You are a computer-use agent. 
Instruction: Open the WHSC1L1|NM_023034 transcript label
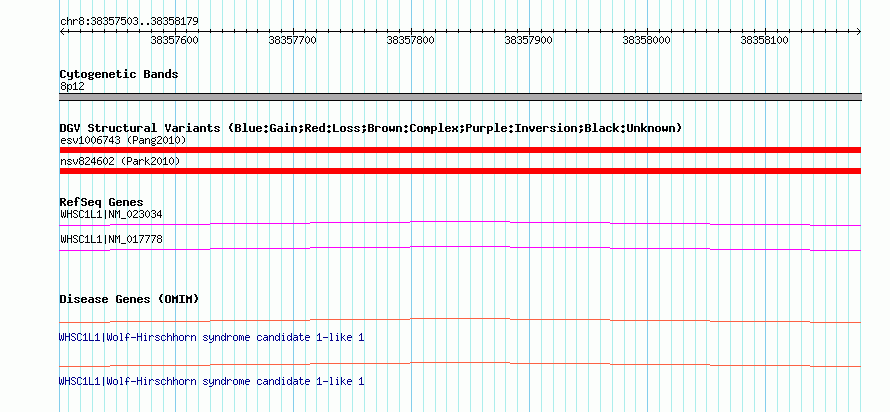coord(111,215)
